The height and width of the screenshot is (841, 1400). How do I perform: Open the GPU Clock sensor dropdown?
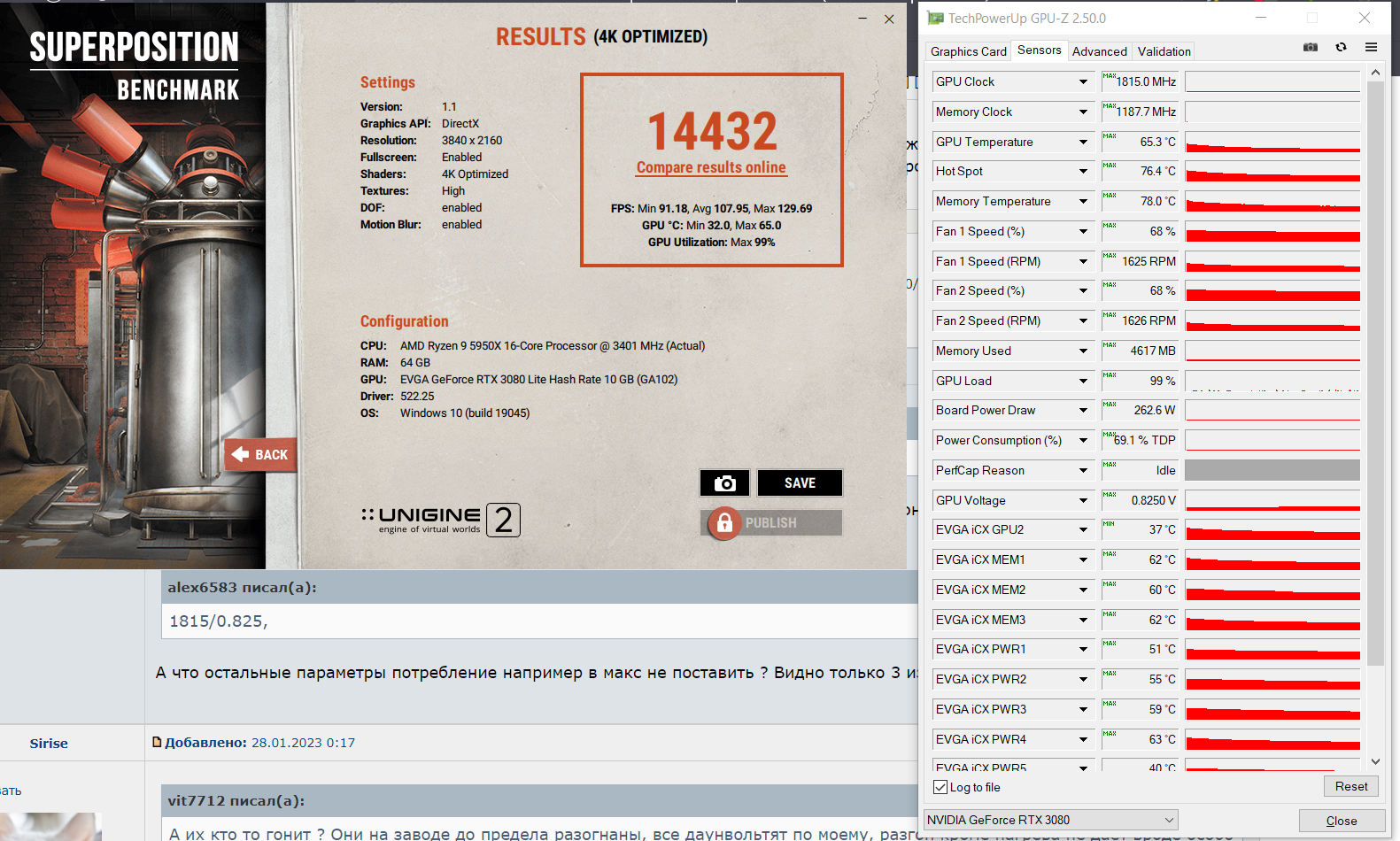click(1083, 81)
